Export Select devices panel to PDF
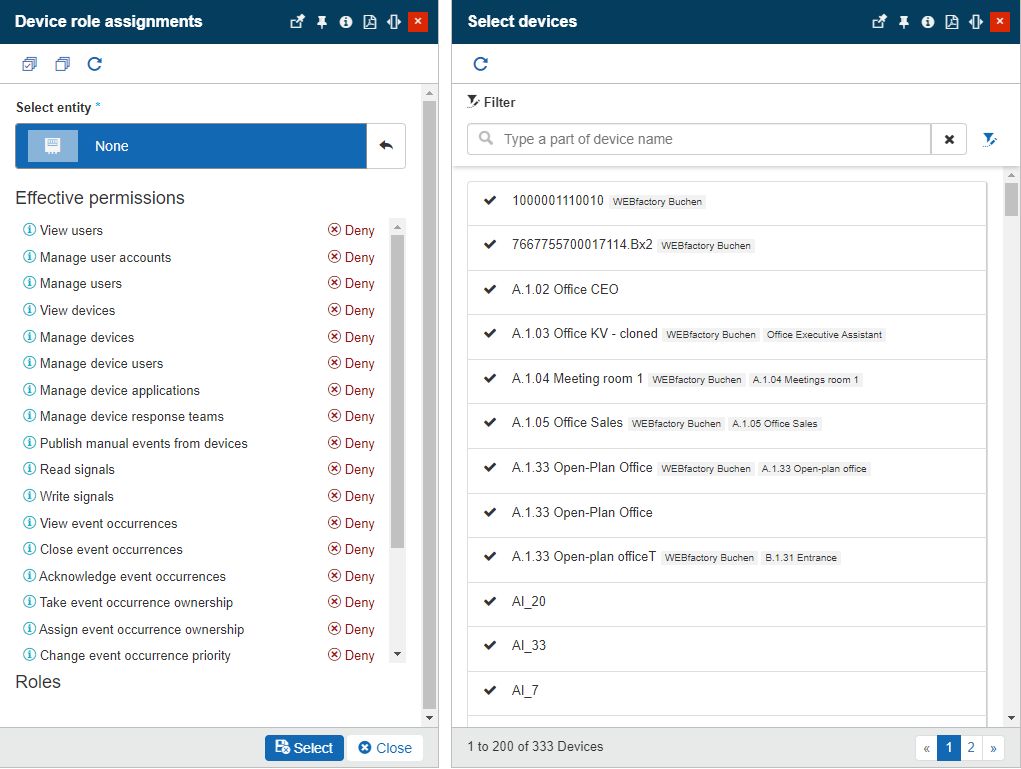The width and height of the screenshot is (1021, 769). click(952, 22)
